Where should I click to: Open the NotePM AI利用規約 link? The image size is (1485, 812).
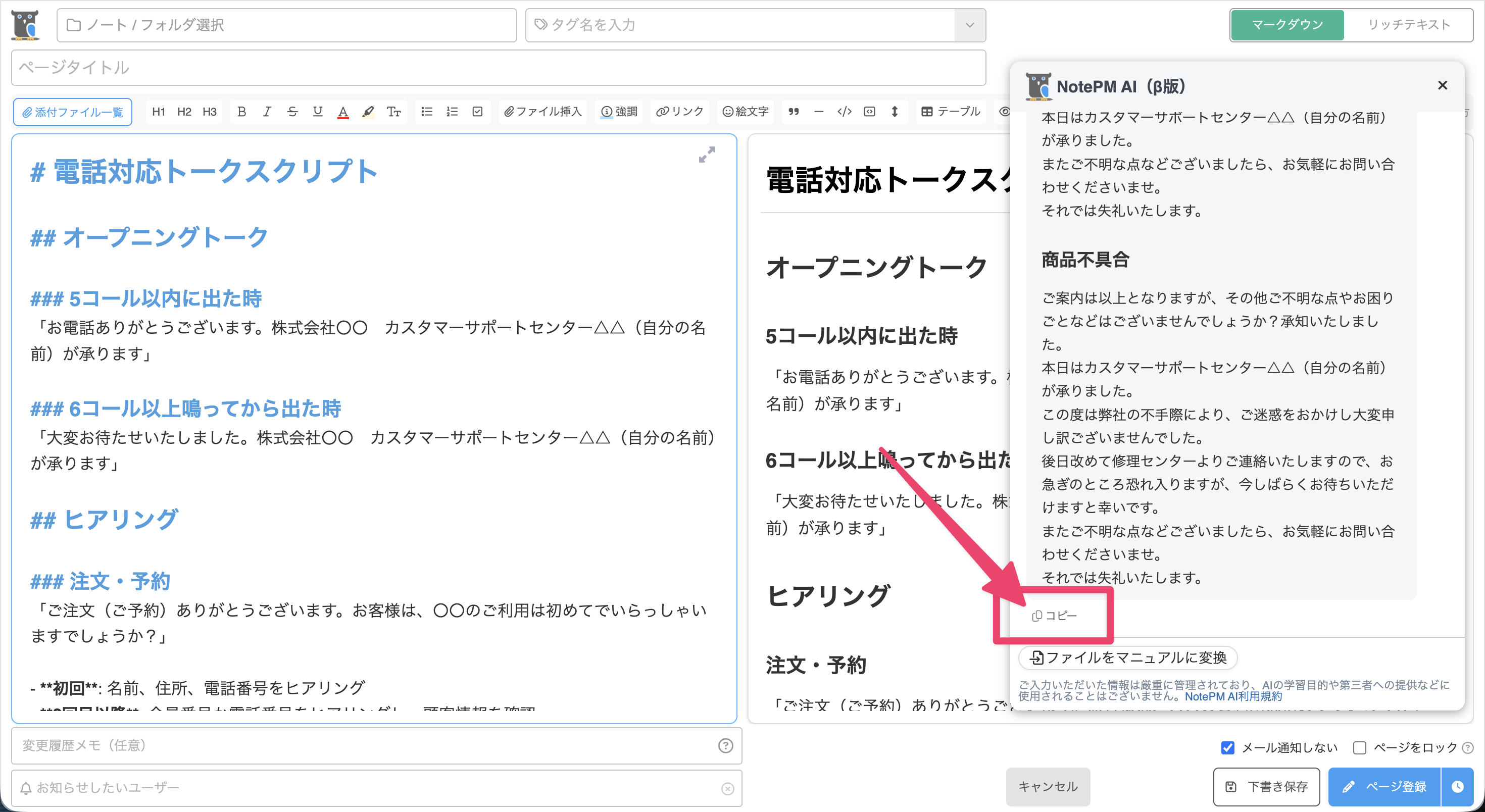[x=1233, y=696]
